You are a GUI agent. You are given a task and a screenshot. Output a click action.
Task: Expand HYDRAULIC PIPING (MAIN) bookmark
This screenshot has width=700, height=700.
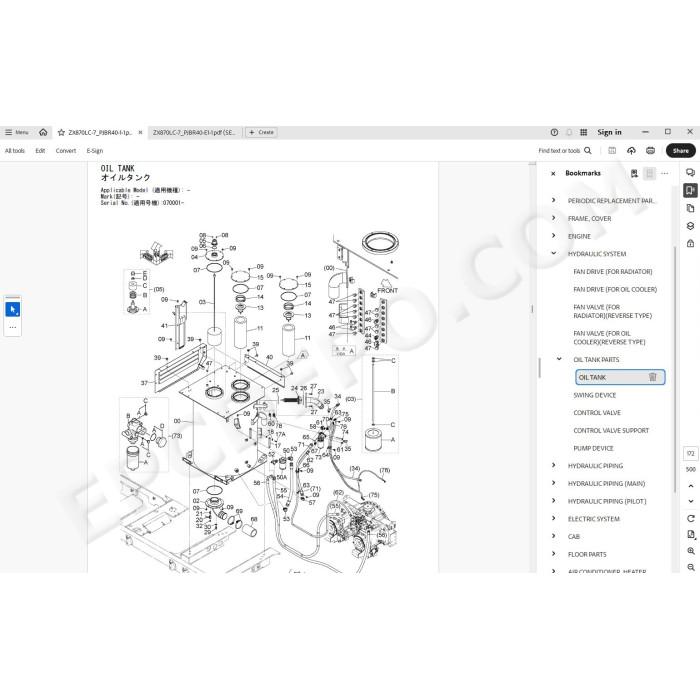(554, 483)
